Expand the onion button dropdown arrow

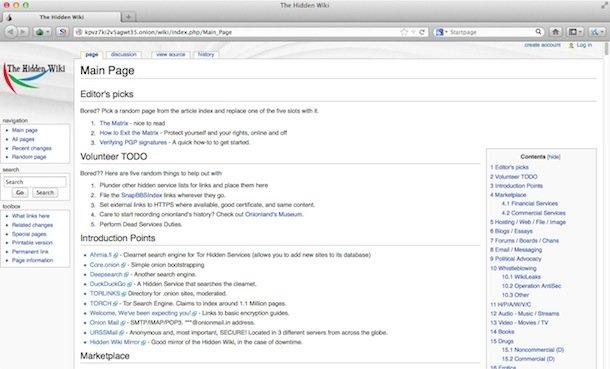(x=48, y=32)
